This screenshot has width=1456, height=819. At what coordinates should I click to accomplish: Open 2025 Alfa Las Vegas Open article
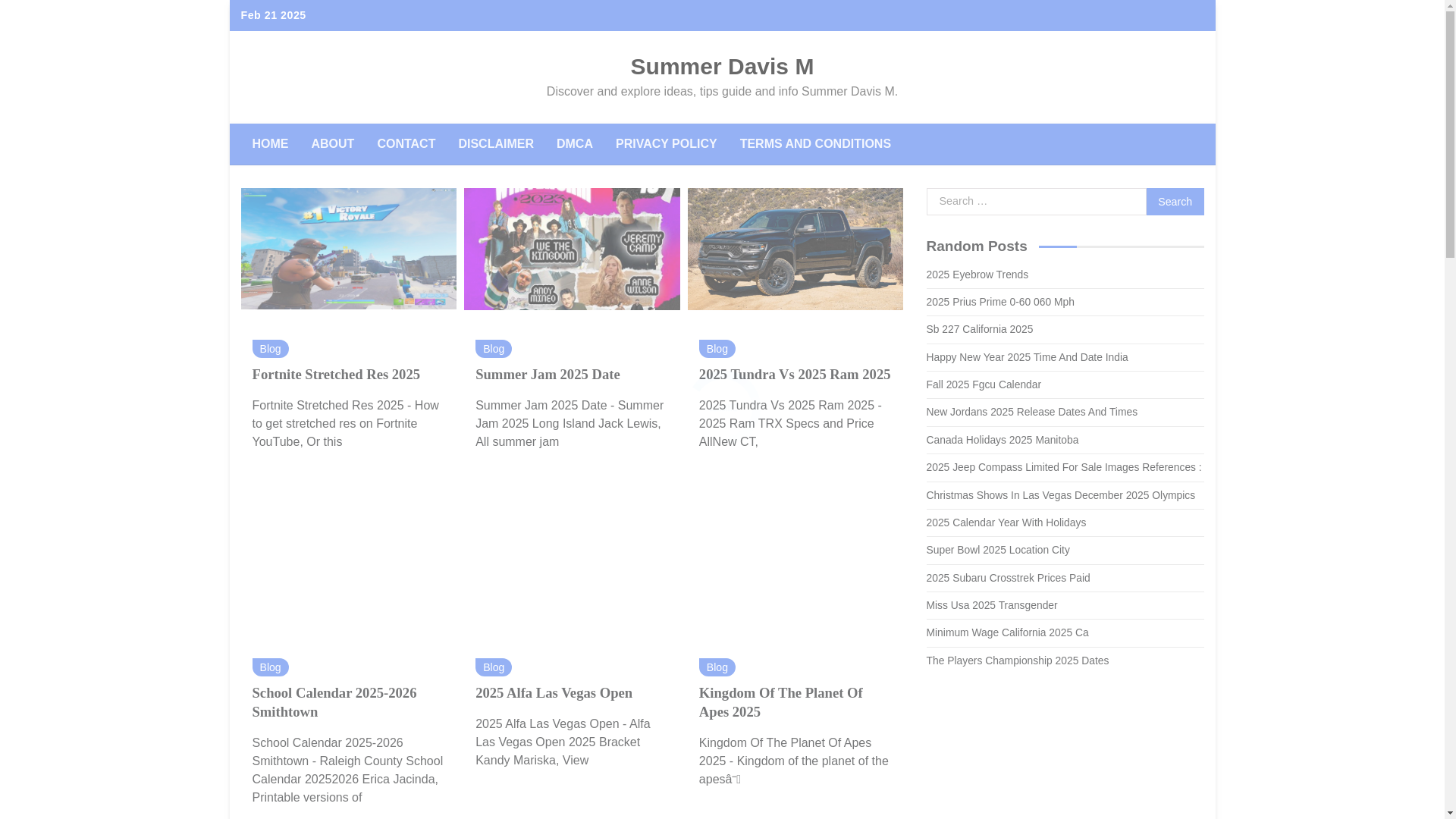(554, 693)
